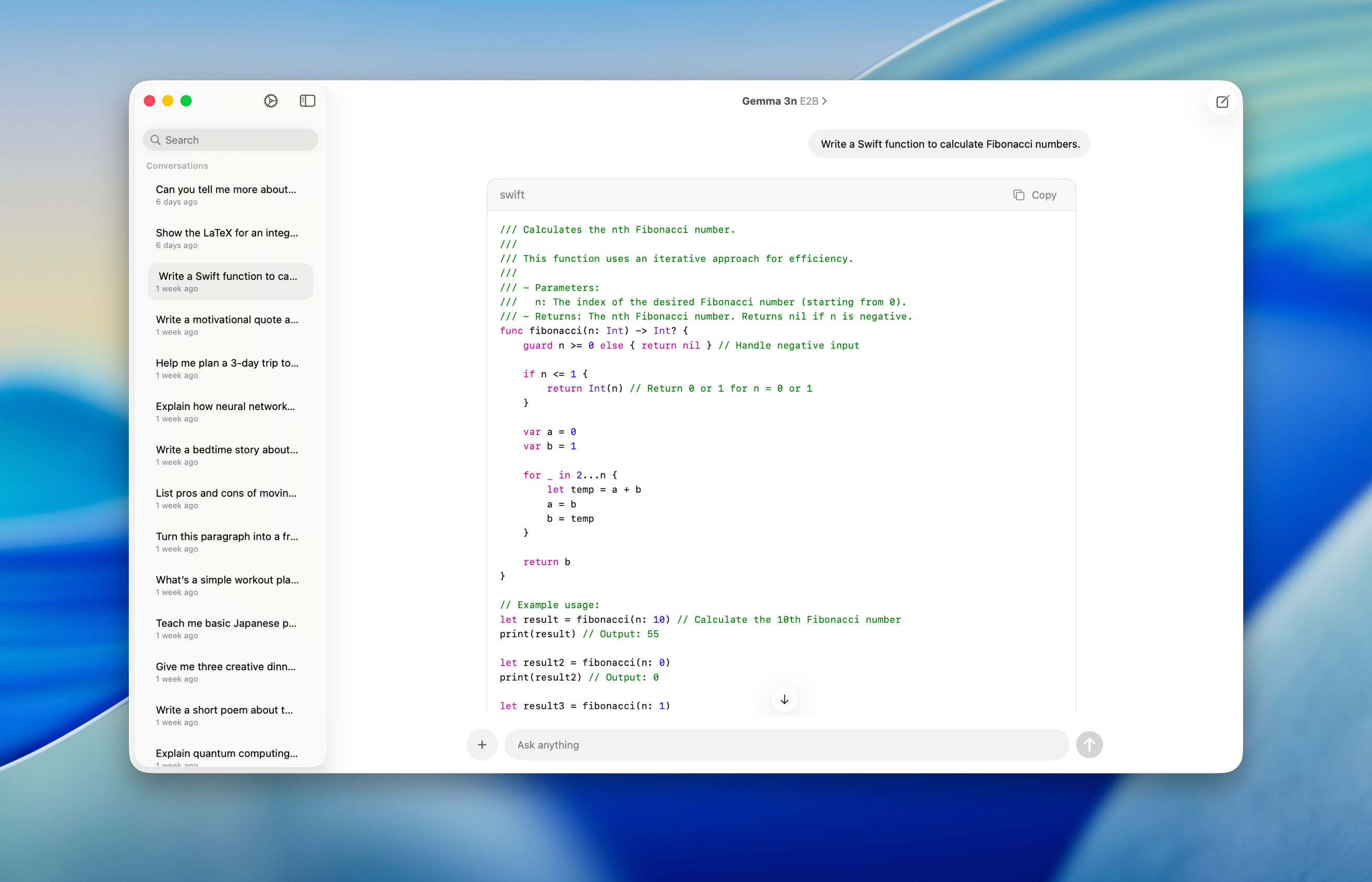The height and width of the screenshot is (882, 1372).
Task: Open 'Teach me basic Japanese' conversation
Action: 227,629
